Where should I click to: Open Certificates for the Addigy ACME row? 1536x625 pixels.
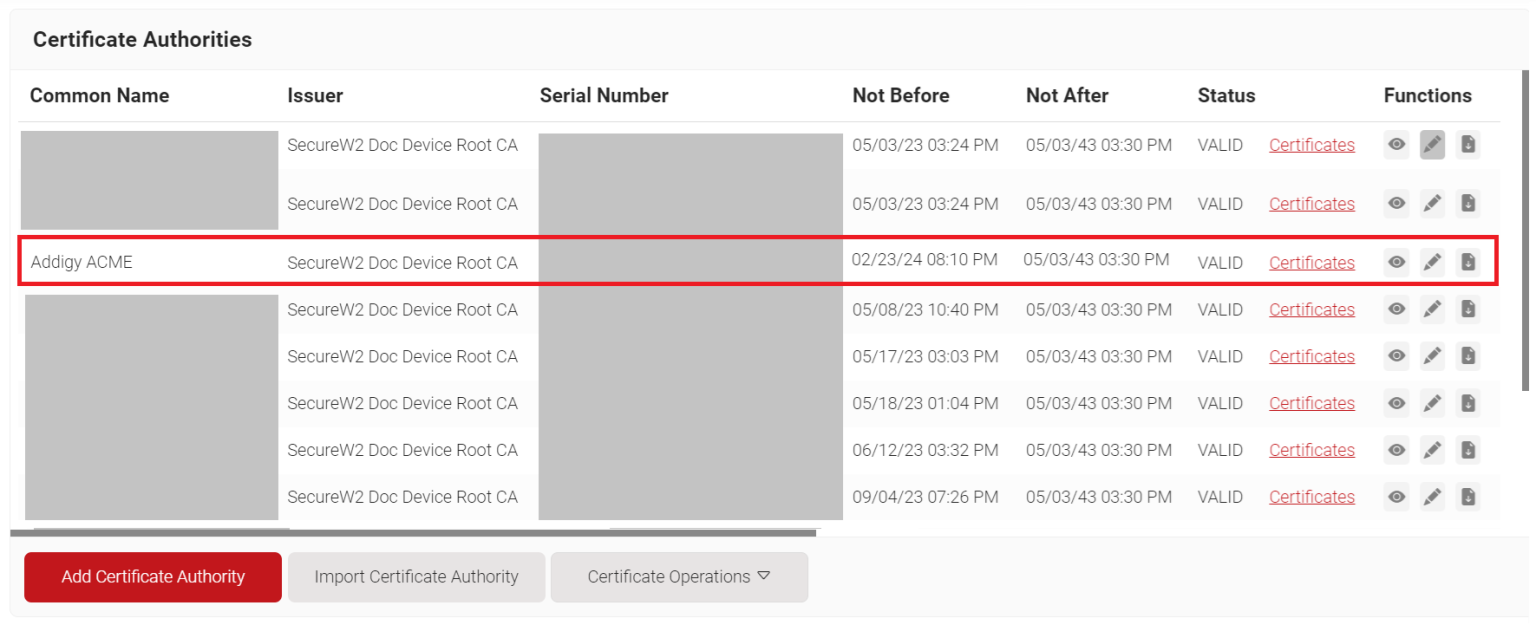(x=1311, y=262)
